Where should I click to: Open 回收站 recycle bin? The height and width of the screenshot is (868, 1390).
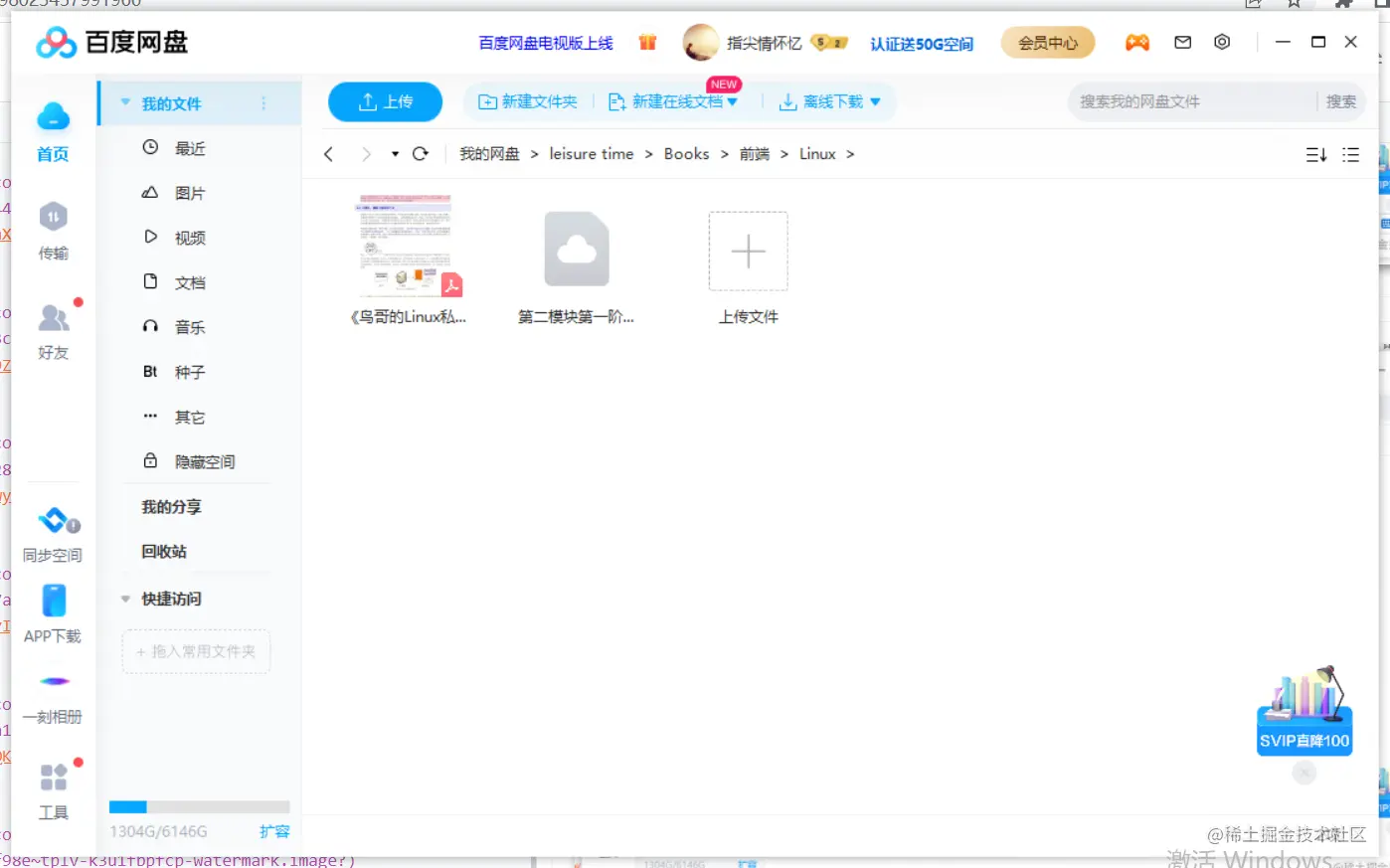[x=164, y=552]
